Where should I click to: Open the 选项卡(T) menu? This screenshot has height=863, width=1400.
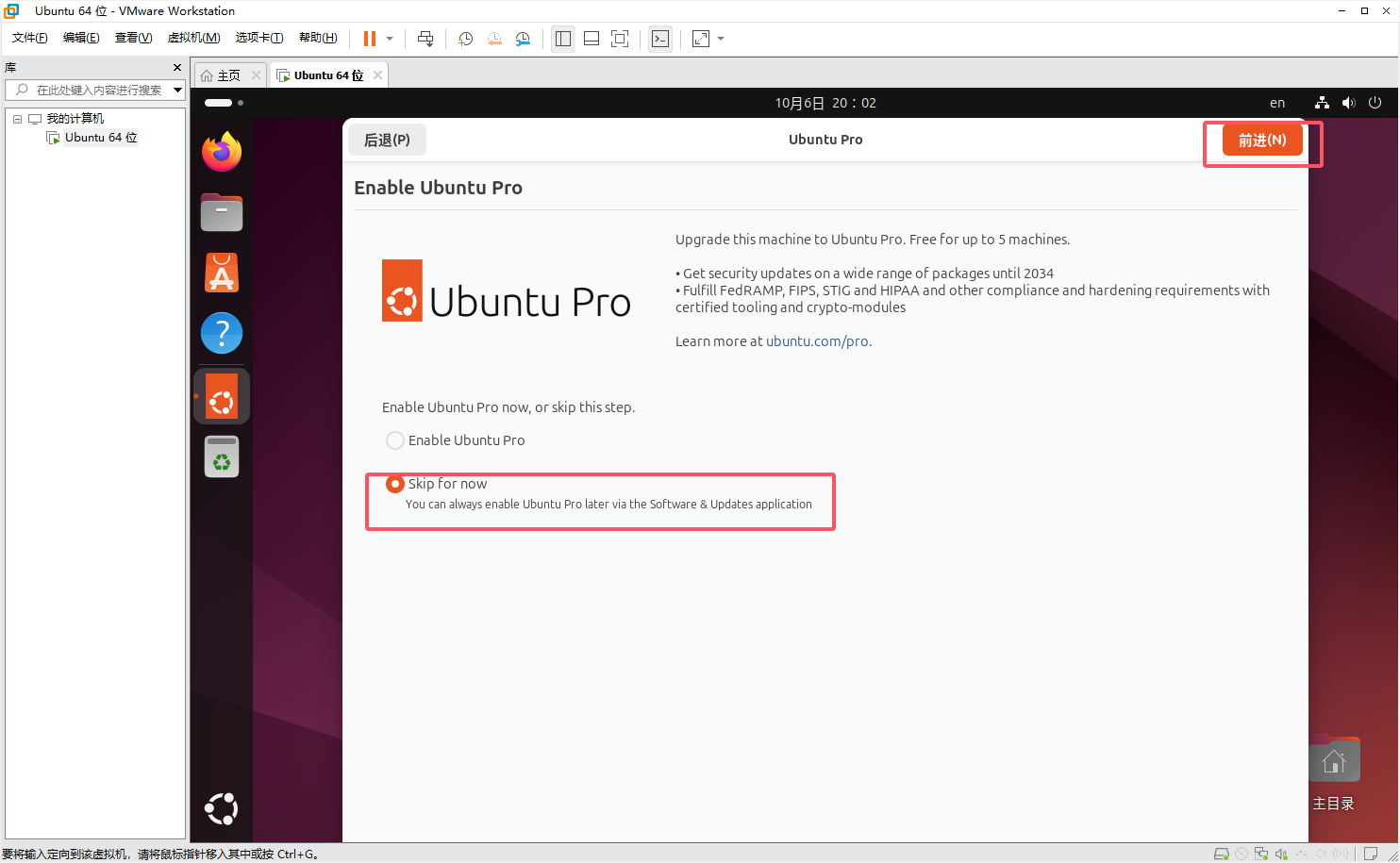click(259, 38)
